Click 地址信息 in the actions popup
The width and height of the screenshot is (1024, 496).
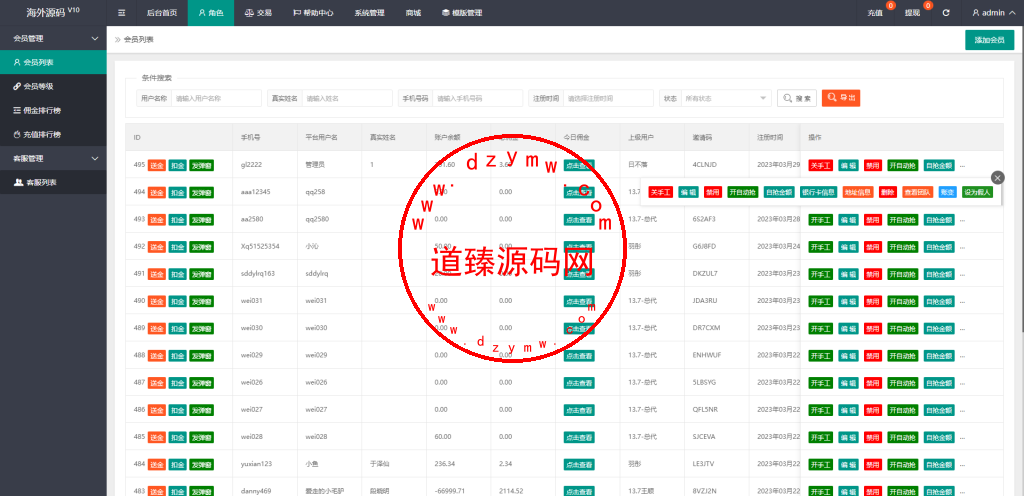(x=857, y=193)
